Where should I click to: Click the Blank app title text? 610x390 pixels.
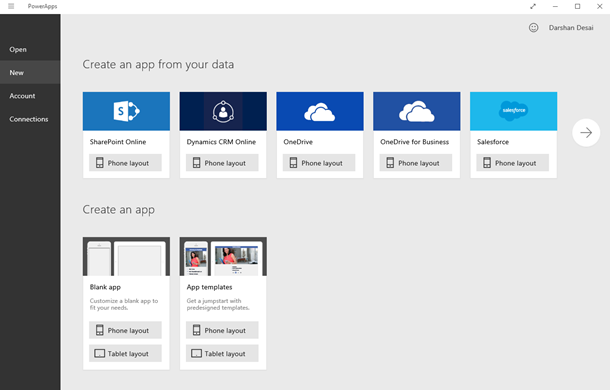pyautogui.click(x=105, y=287)
